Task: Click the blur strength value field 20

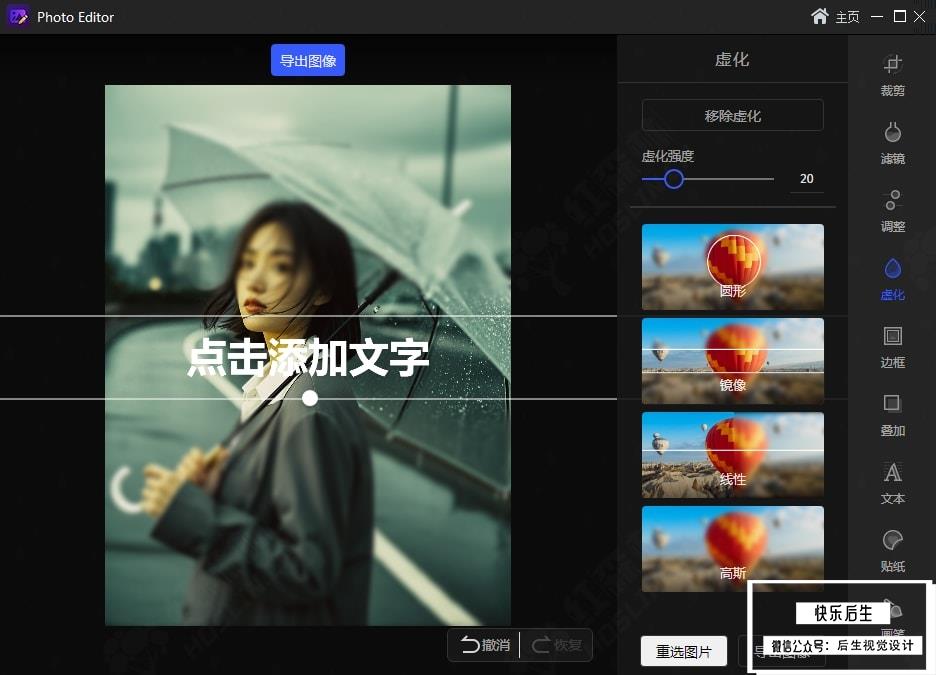Action: (x=806, y=179)
